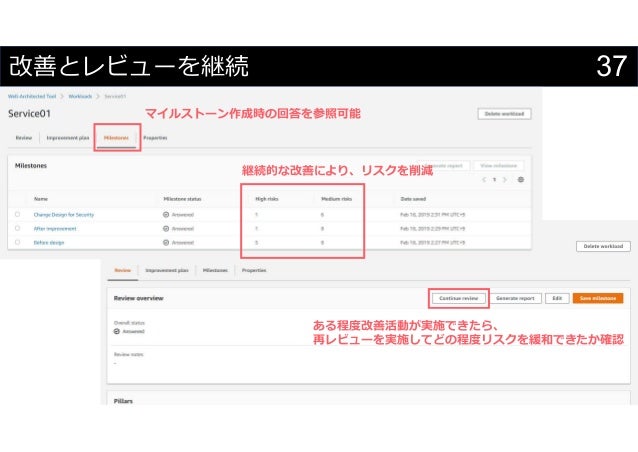Open Properties tab above the Milestones table
This screenshot has height=452, width=638.
tap(155, 138)
